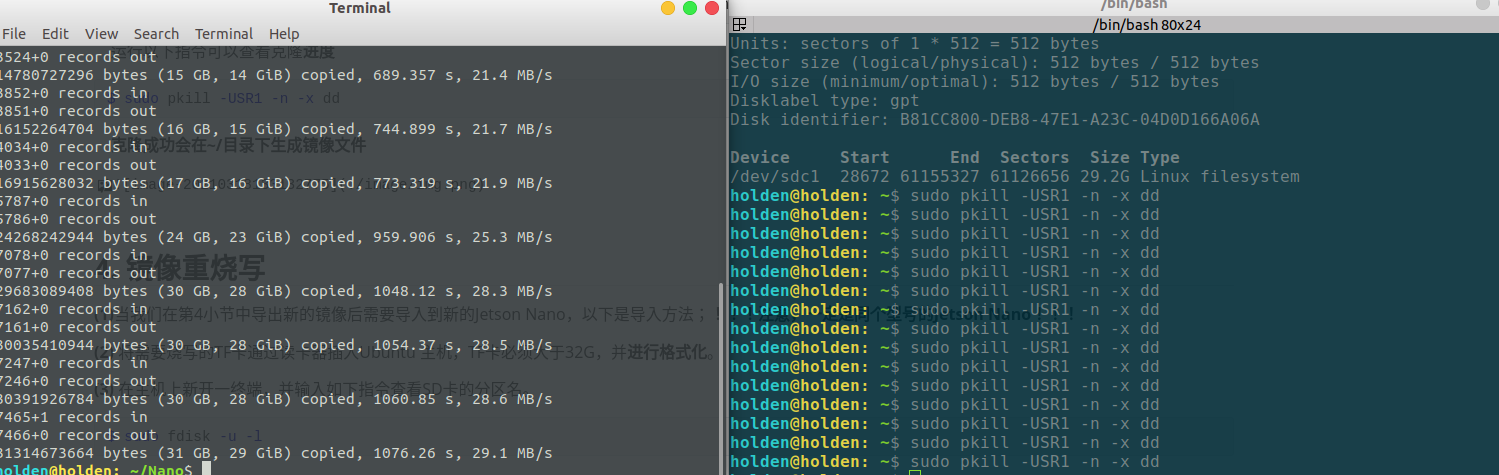Click the 24268242944 bytes copied line

(276, 237)
